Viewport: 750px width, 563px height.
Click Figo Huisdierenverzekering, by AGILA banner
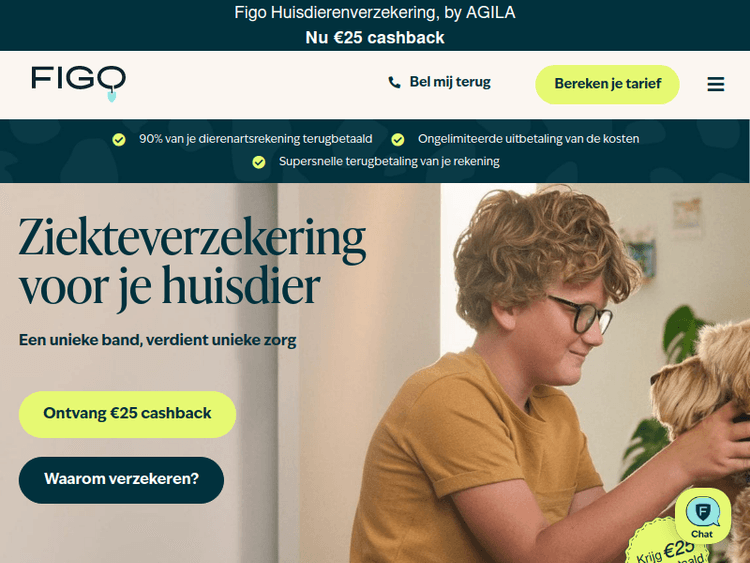point(375,12)
